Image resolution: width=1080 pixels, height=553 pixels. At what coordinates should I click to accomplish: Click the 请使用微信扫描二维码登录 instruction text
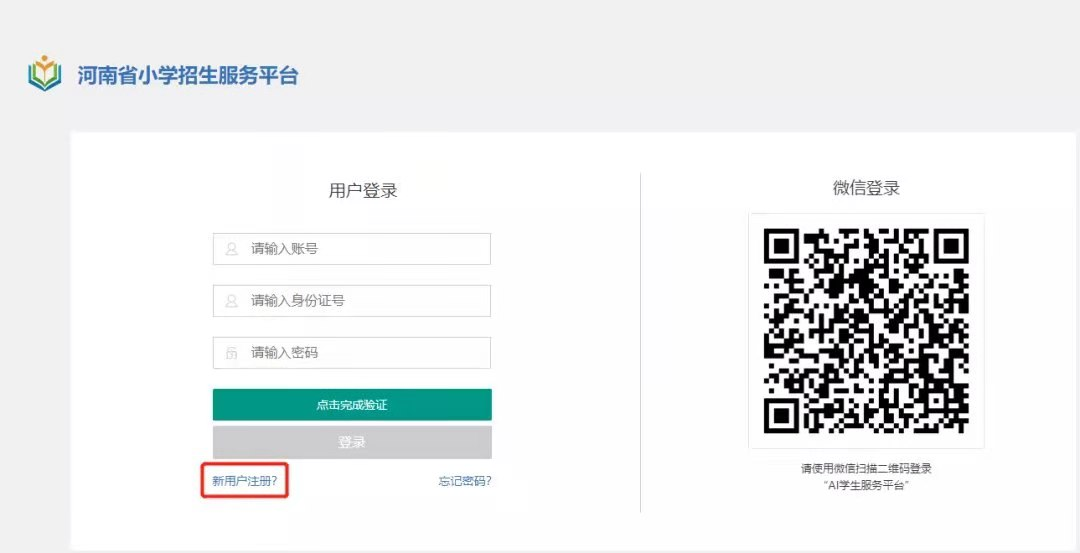coord(866,468)
